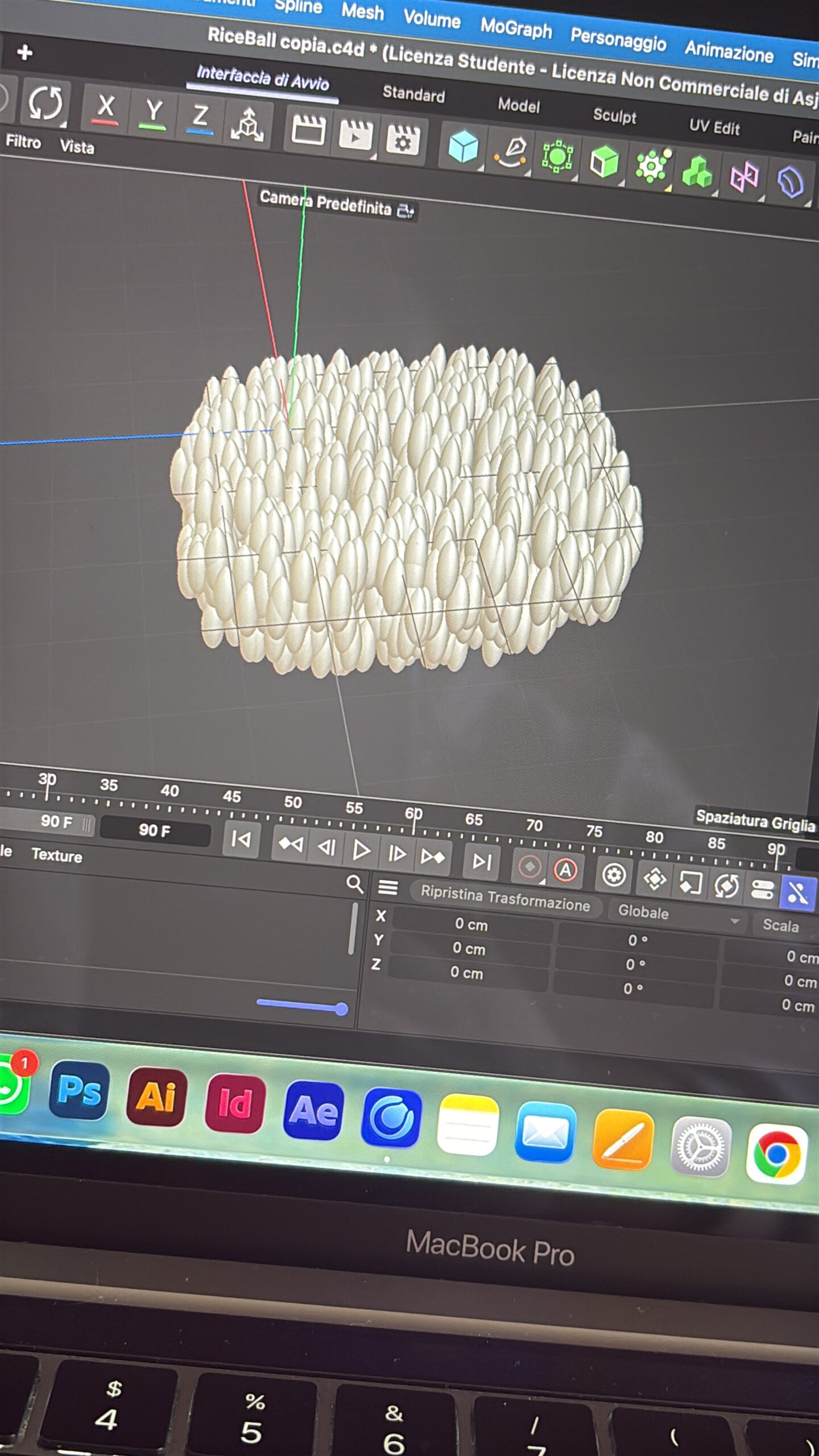819x1456 pixels.
Task: Open the MoGraph menu
Action: click(x=516, y=28)
